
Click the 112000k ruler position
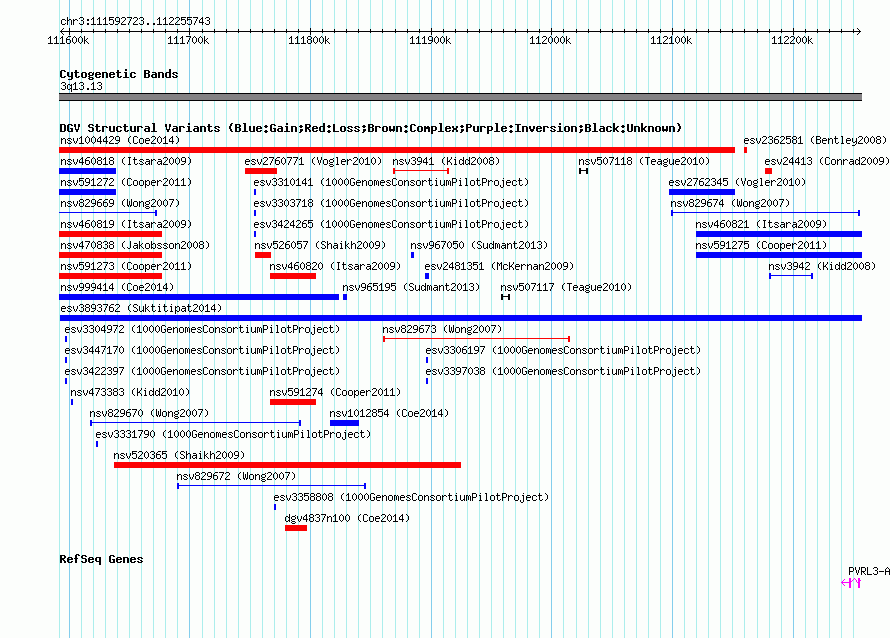pyautogui.click(x=550, y=40)
